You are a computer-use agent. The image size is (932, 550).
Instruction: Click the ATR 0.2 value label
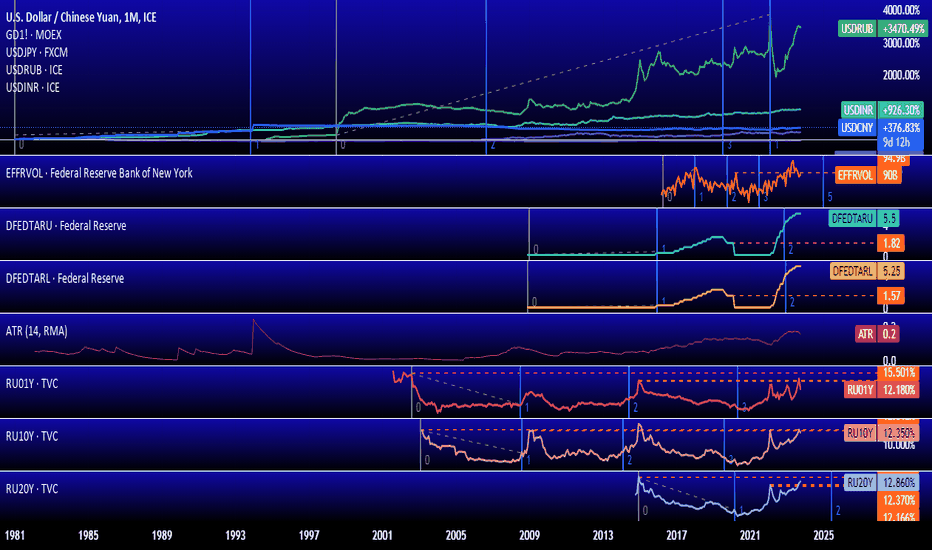point(889,334)
